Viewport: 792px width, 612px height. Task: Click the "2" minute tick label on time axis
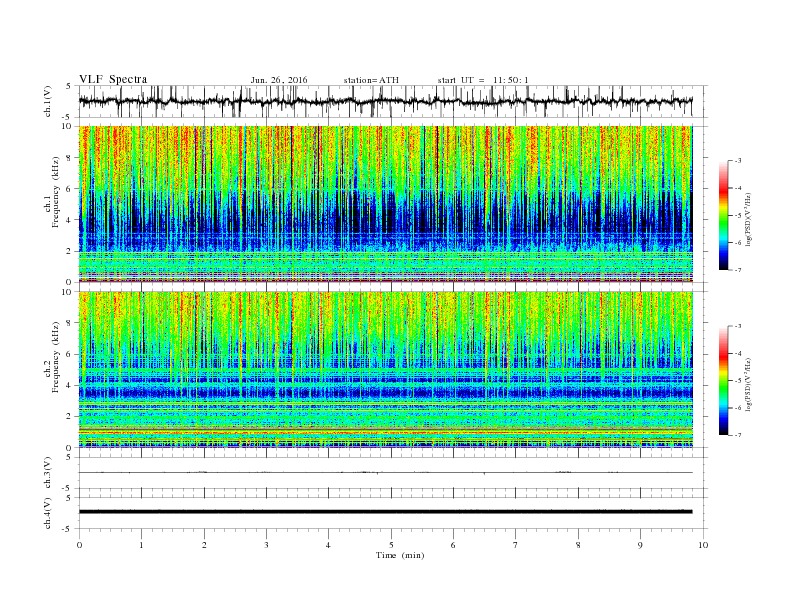(204, 545)
